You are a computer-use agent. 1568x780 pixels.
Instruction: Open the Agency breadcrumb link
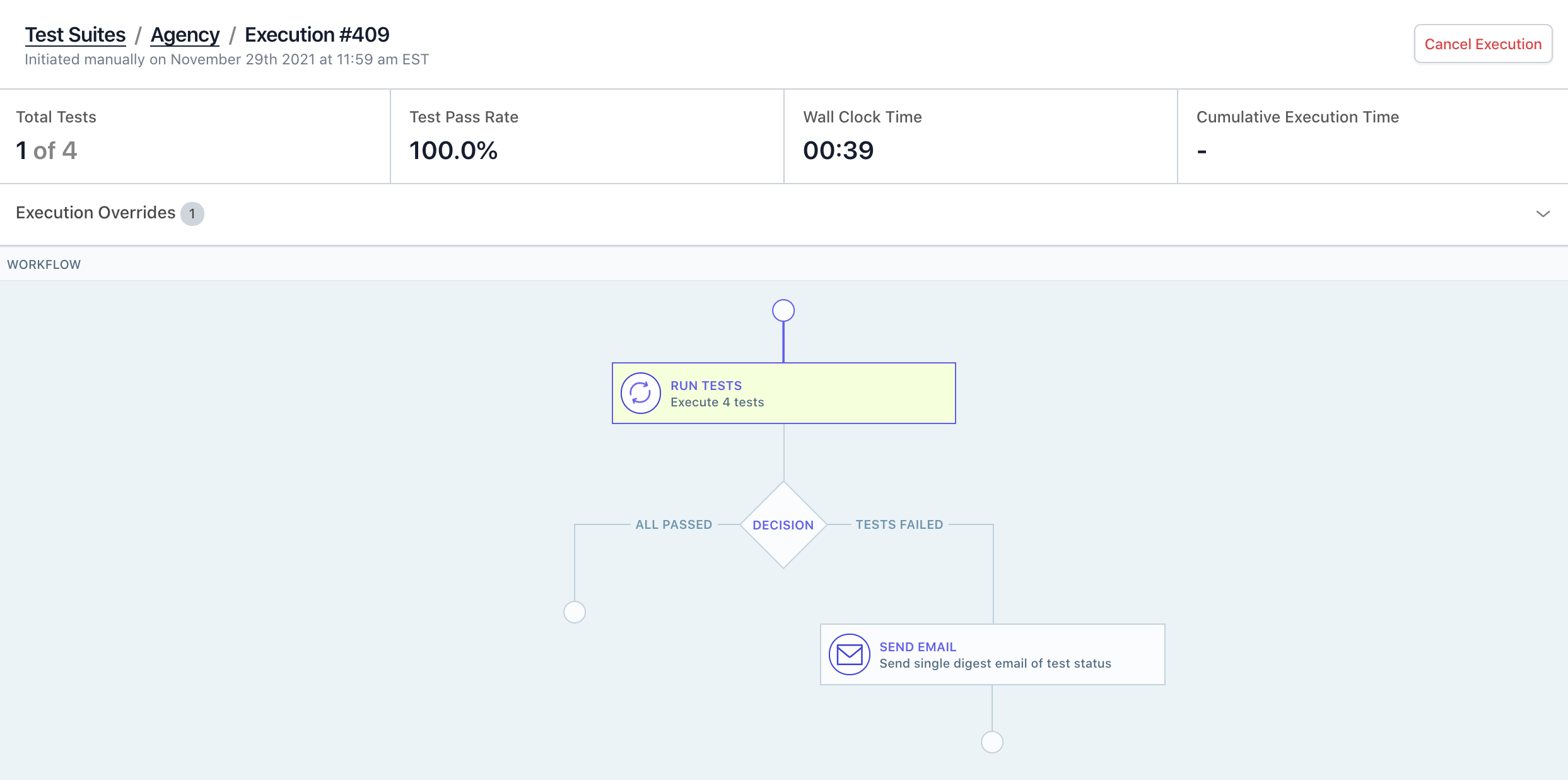(x=185, y=35)
